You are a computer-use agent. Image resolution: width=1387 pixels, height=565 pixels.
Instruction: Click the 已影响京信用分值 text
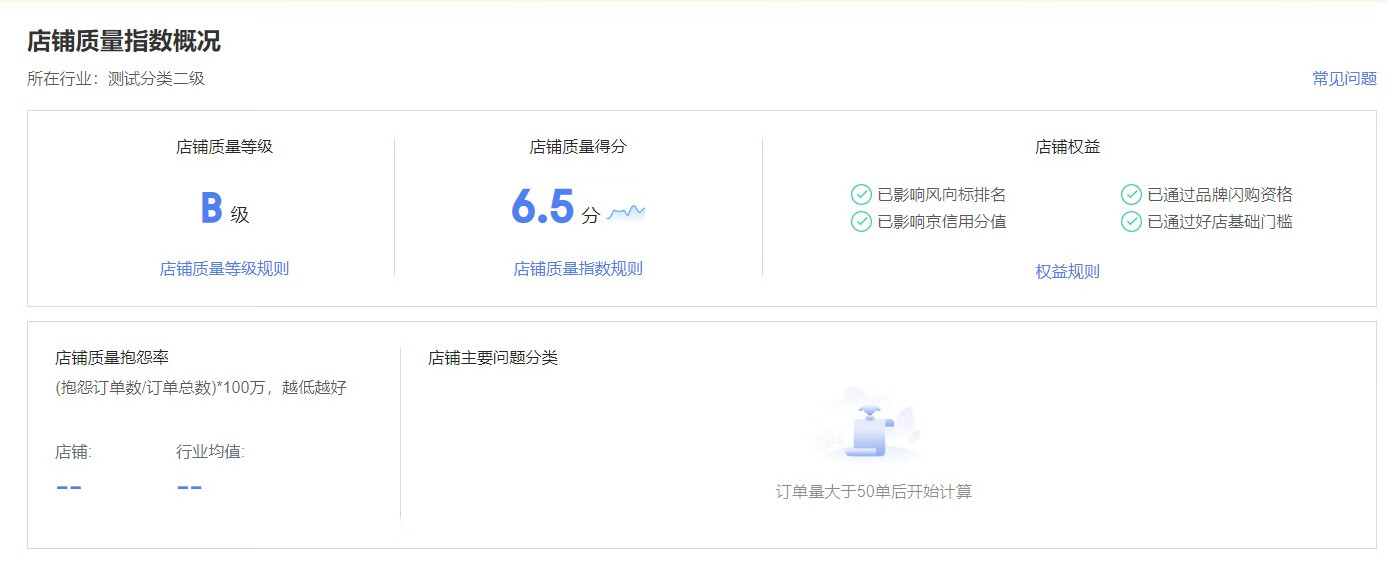[x=941, y=222]
